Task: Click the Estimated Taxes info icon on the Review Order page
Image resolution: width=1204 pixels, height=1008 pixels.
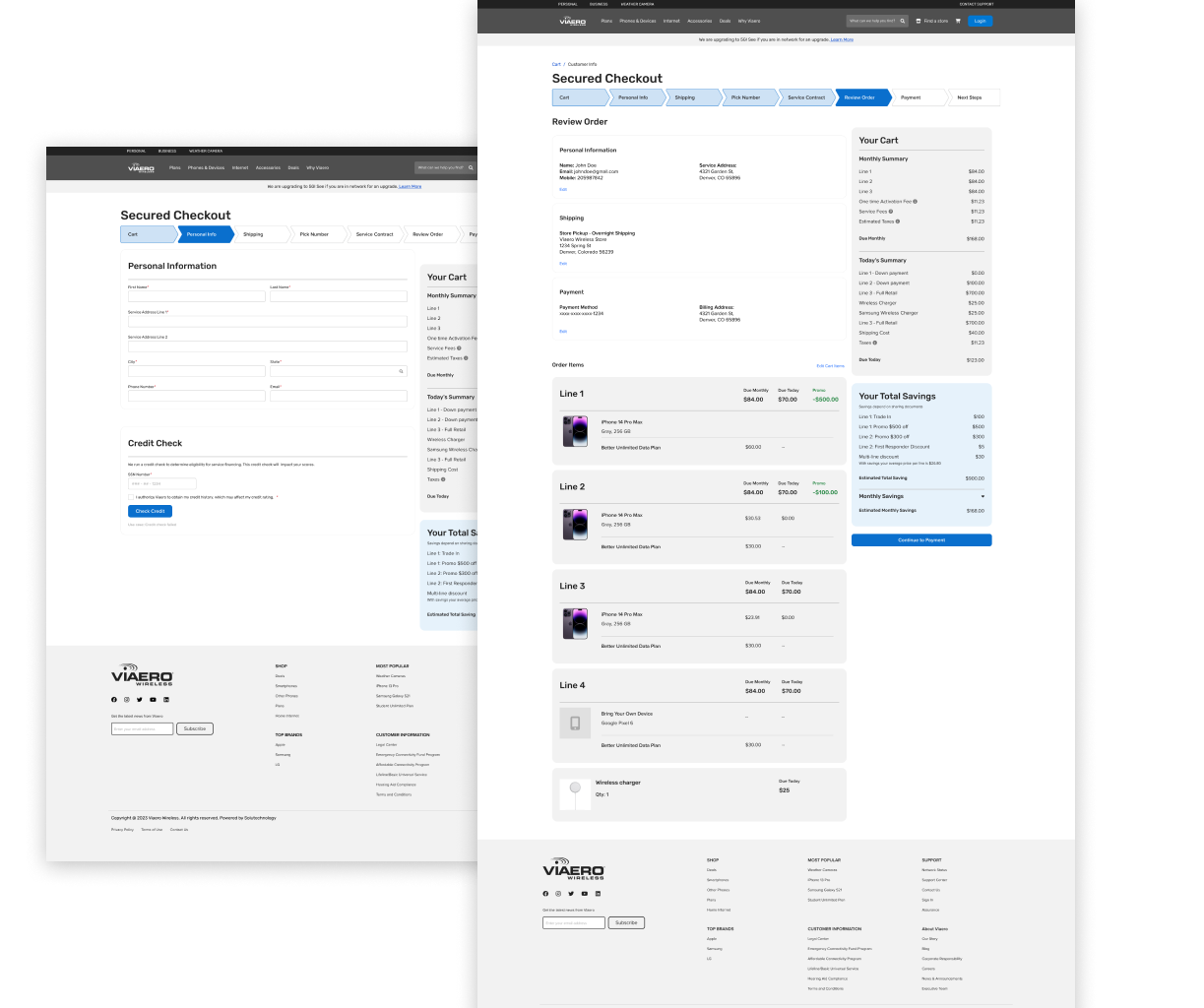Action: pyautogui.click(x=898, y=221)
